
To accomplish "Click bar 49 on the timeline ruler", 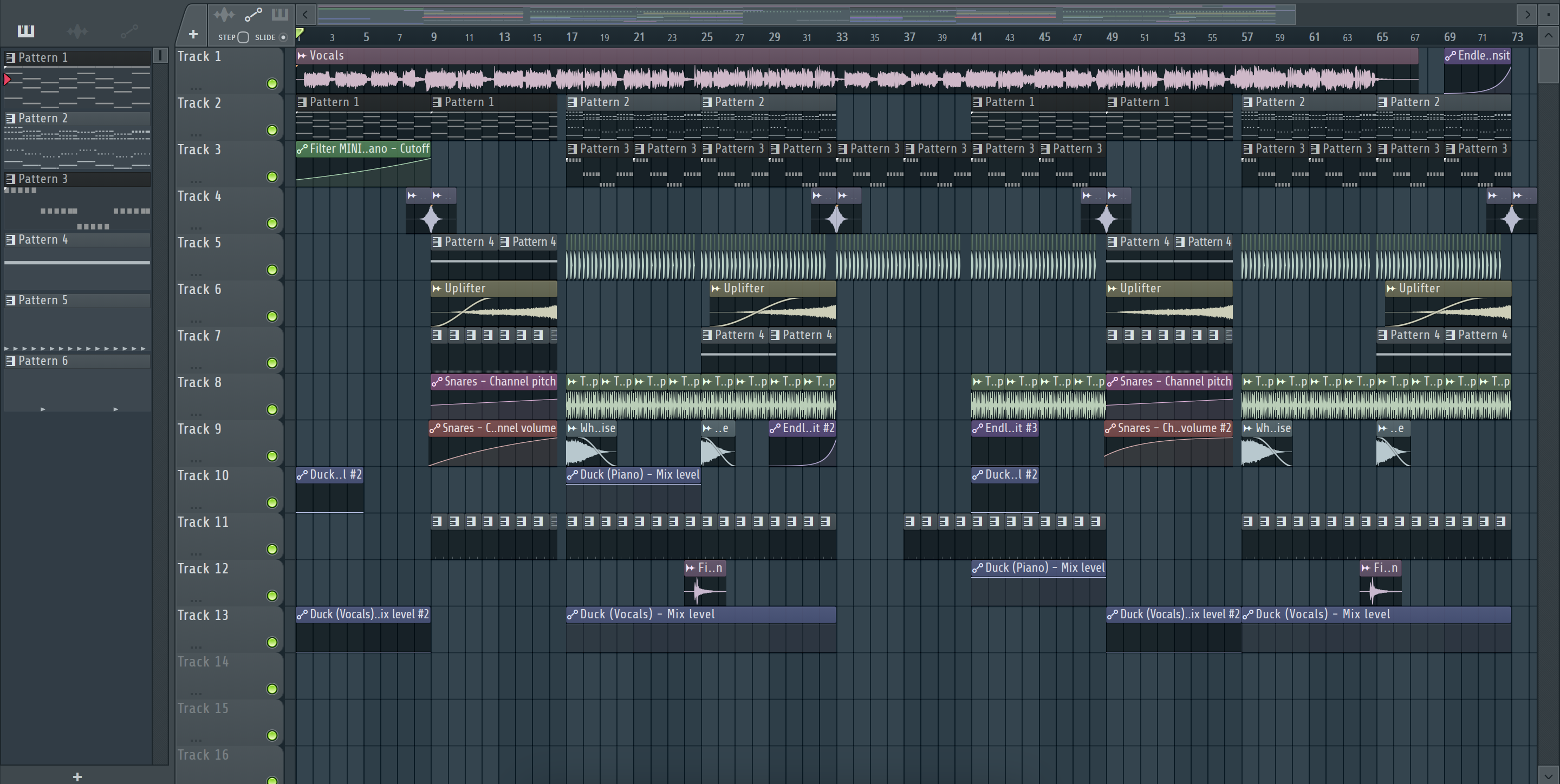I will (x=1112, y=37).
